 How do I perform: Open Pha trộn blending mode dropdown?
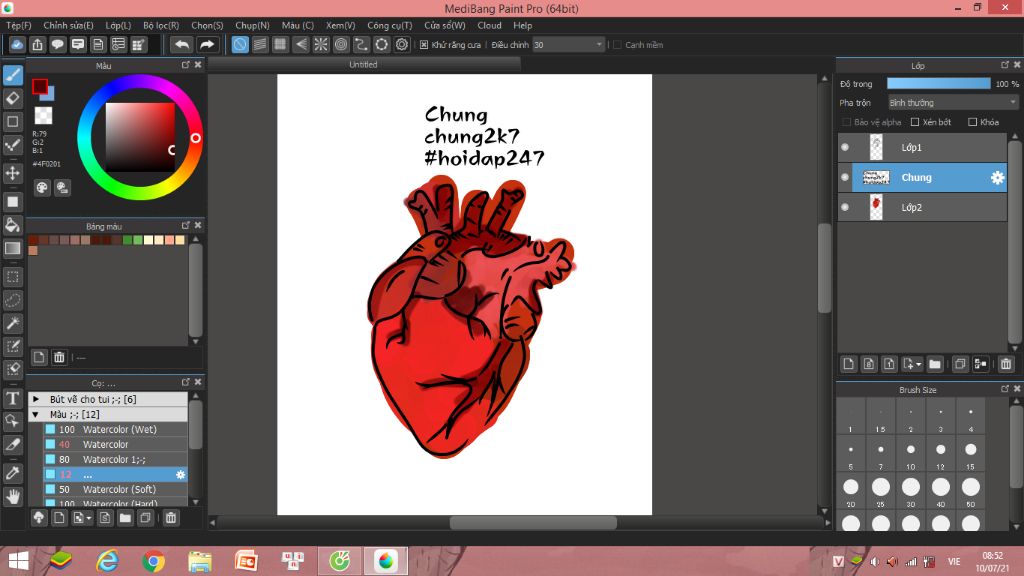(x=953, y=103)
